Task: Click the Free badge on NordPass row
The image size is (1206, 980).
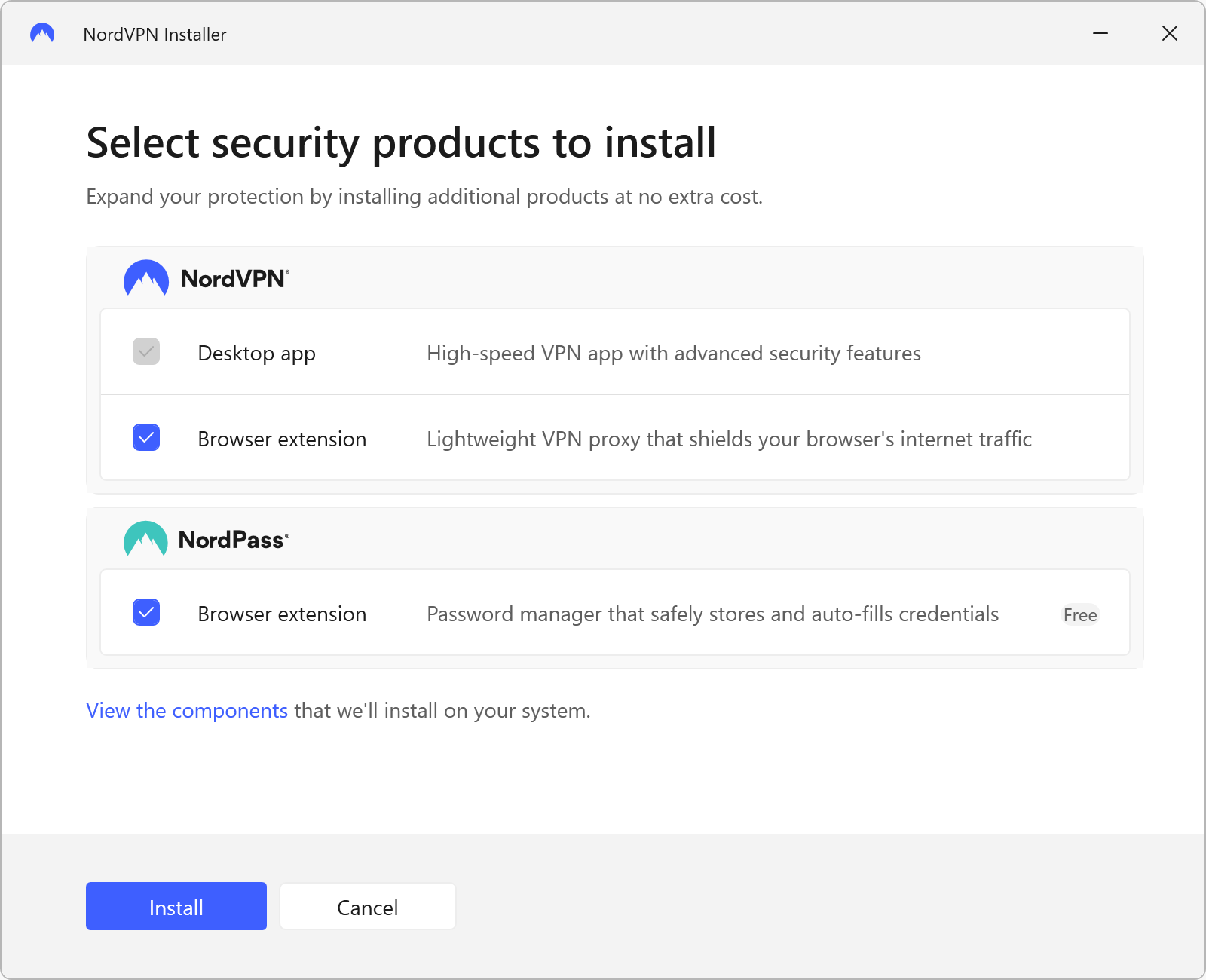Action: (1080, 615)
